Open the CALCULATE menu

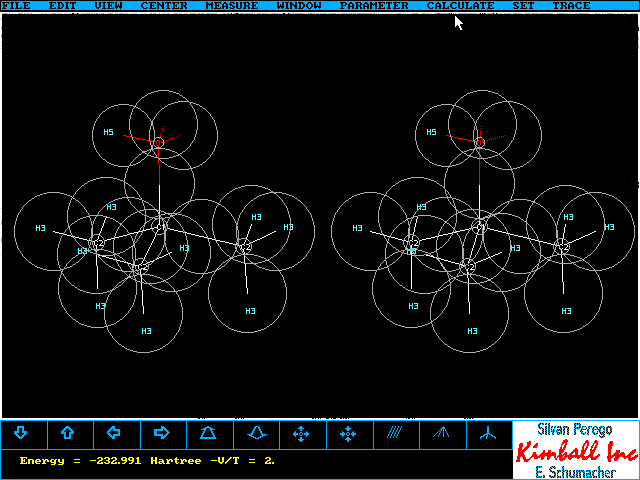tap(460, 6)
